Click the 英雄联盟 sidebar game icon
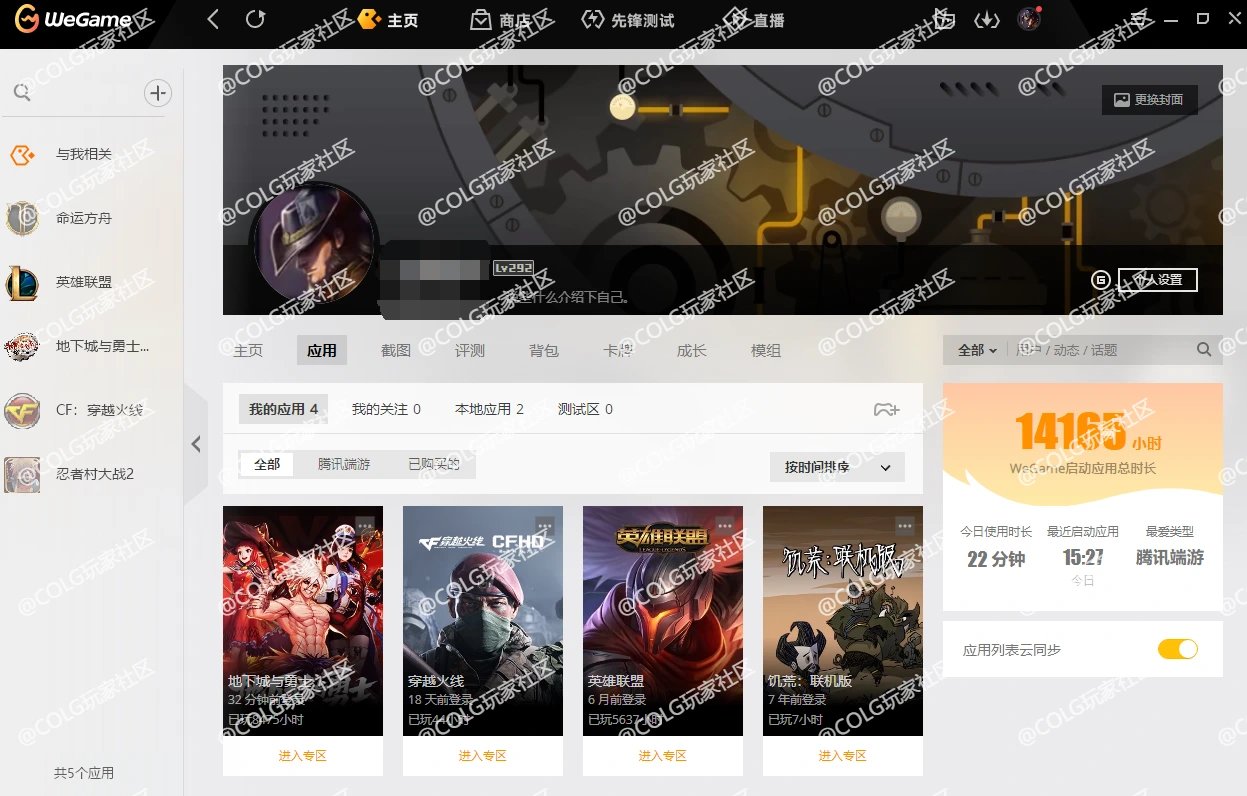Image resolution: width=1247 pixels, height=796 pixels. tap(22, 282)
